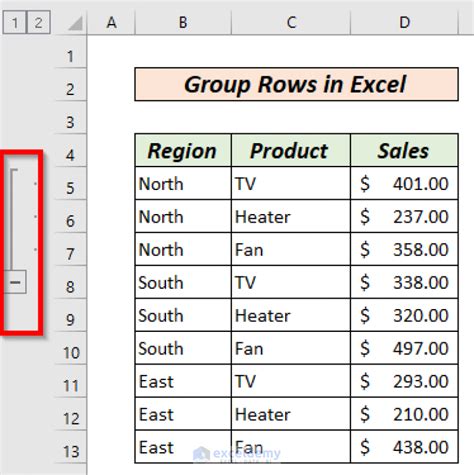This screenshot has height=475, width=474.
Task: Select column B header
Action: click(x=183, y=22)
